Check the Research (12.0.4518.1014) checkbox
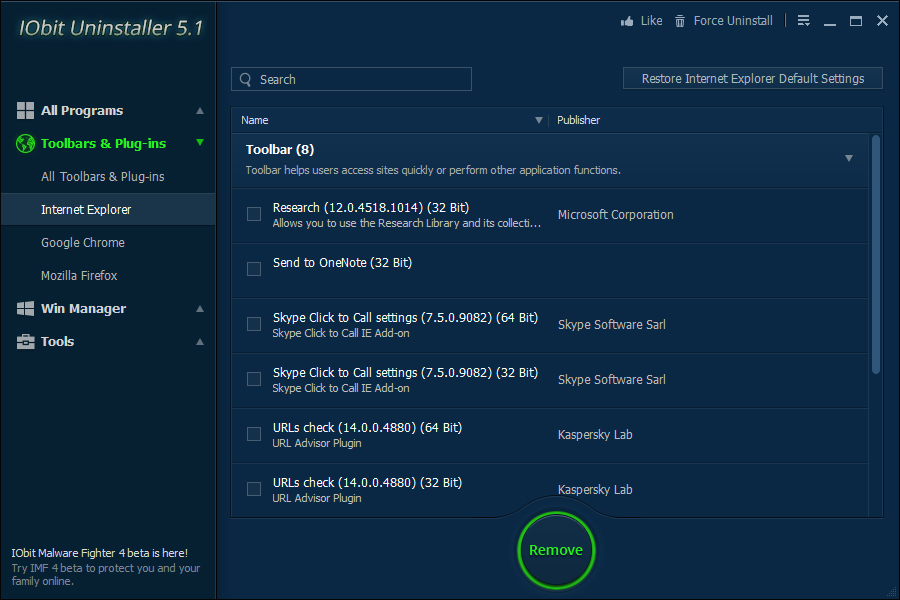Viewport: 900px width, 600px height. click(x=254, y=214)
